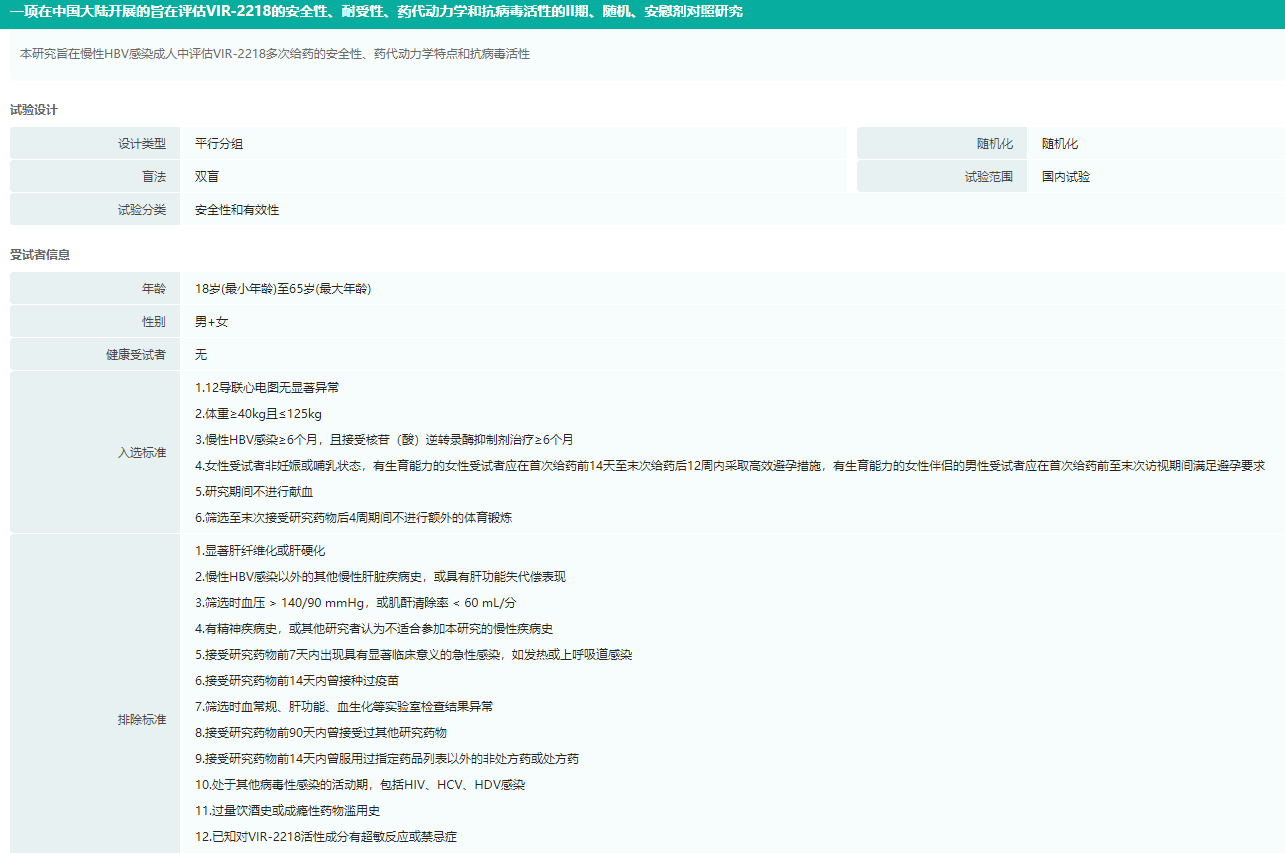Click the study purpose description paragraph
This screenshot has height=853, width=1285.
[x=275, y=54]
